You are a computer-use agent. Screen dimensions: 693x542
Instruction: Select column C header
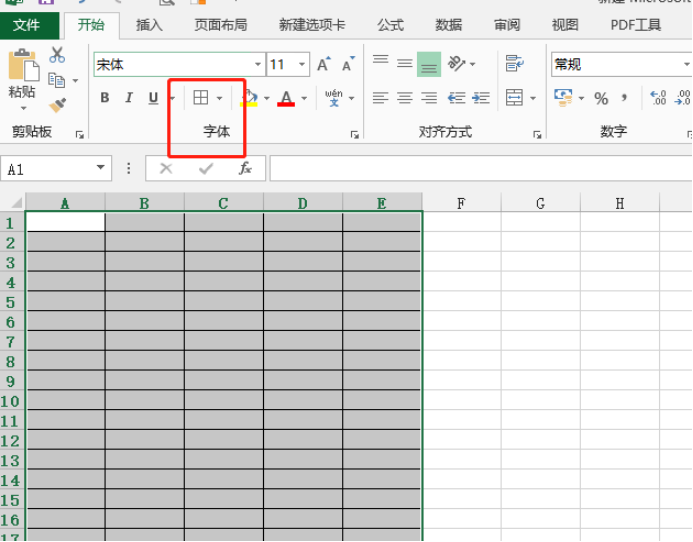tap(224, 203)
